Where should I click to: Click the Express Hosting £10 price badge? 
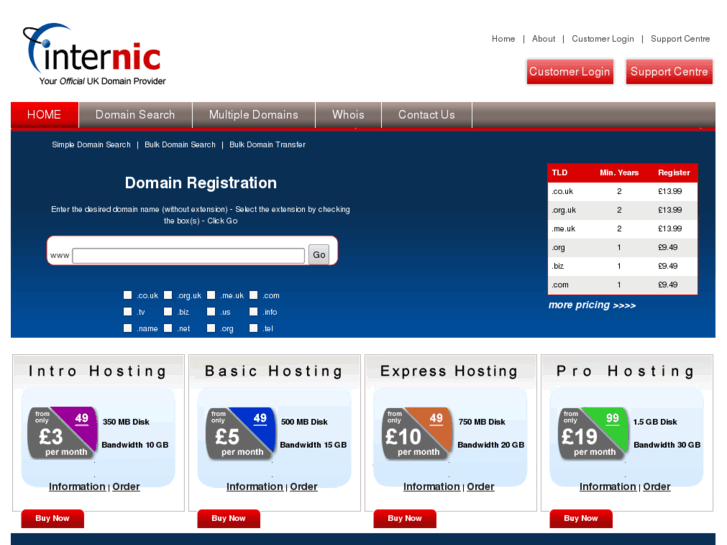point(417,433)
